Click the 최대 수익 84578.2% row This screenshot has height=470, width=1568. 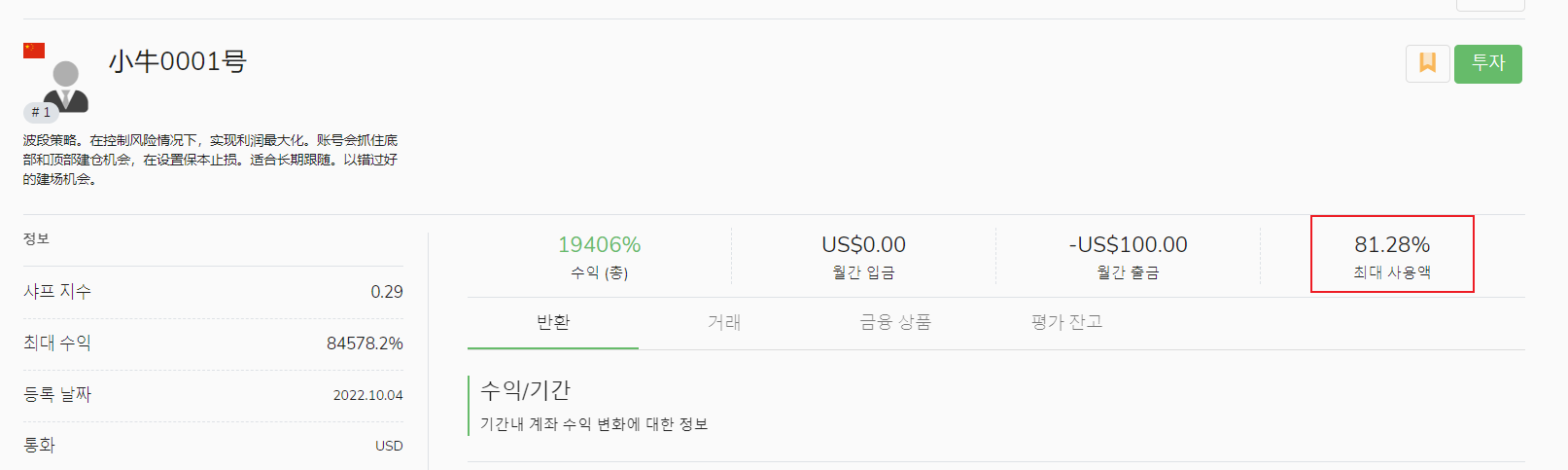pyautogui.click(x=213, y=343)
